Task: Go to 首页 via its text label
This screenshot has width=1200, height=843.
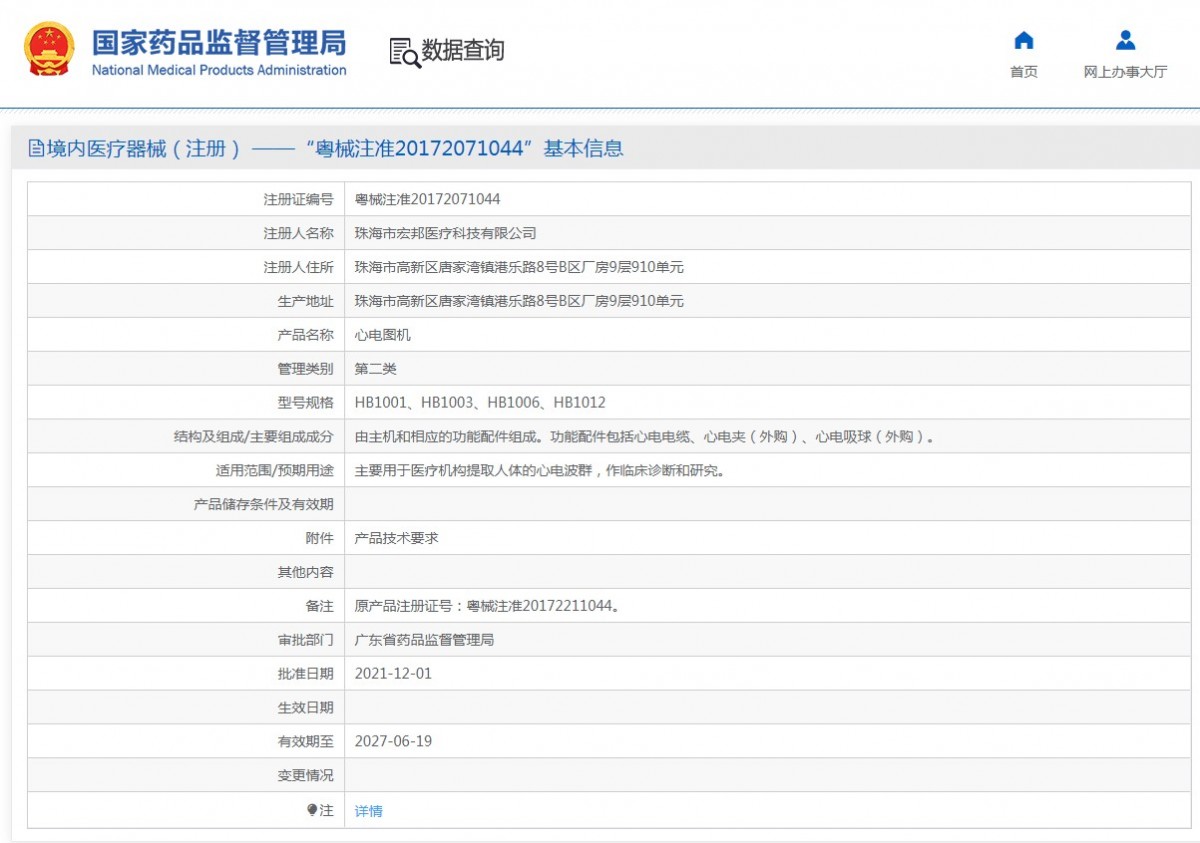Action: click(x=1023, y=72)
